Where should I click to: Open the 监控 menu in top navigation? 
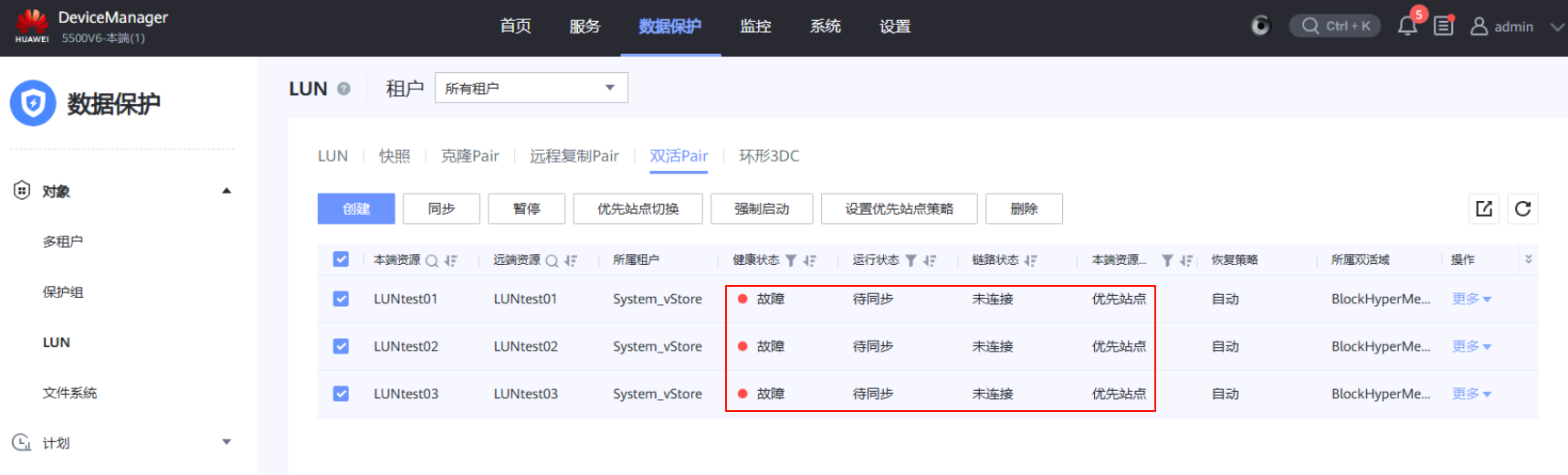coord(755,26)
